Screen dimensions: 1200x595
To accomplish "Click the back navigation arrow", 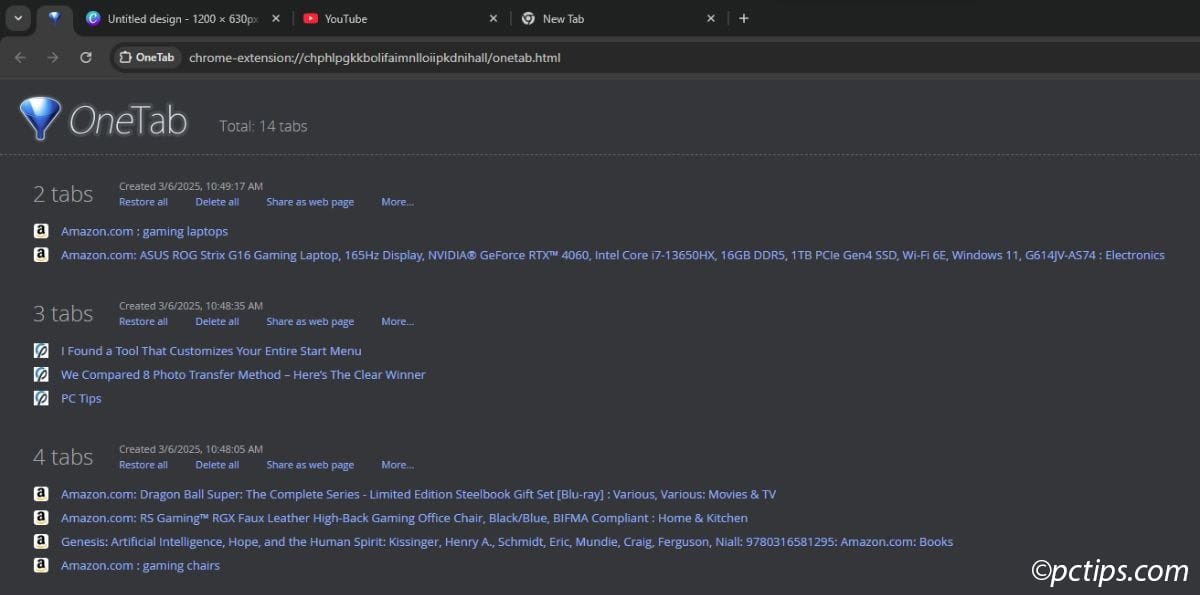I will tap(20, 57).
